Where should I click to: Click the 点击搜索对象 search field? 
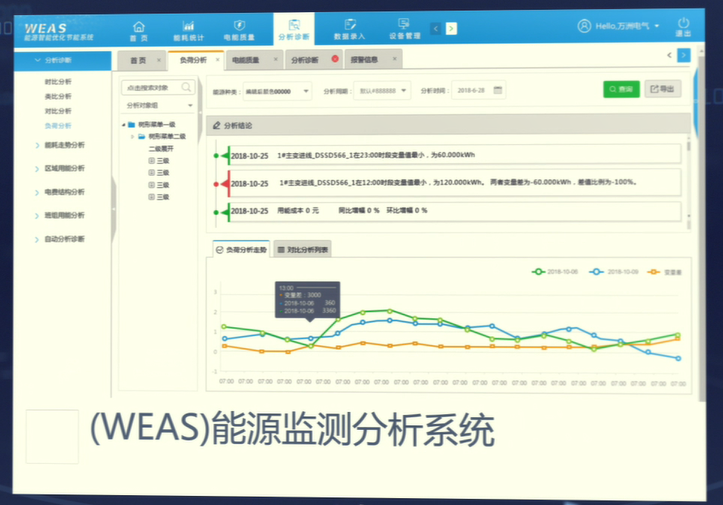[158, 87]
